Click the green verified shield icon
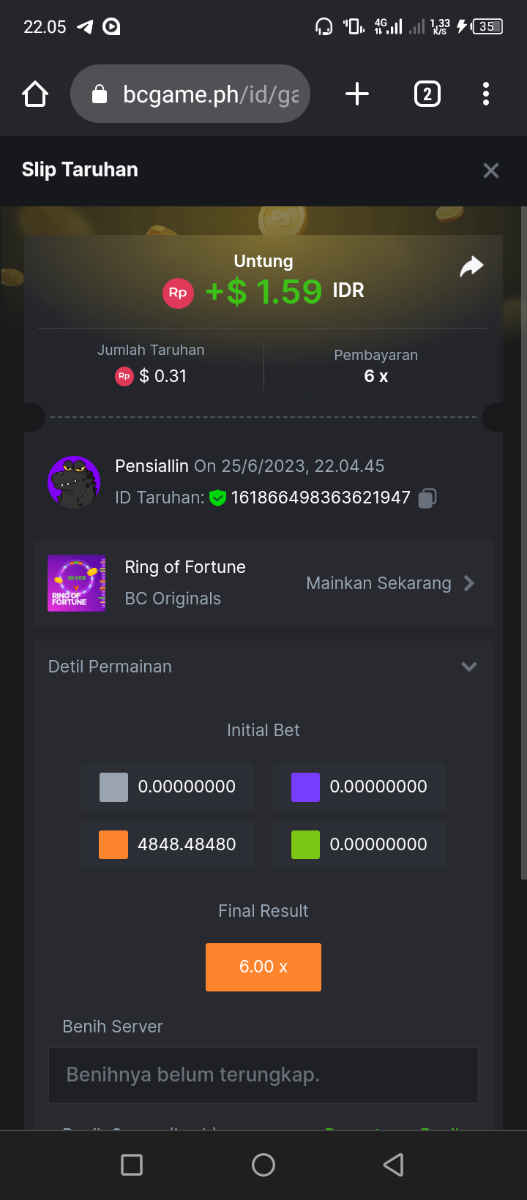This screenshot has width=527, height=1200. tap(217, 498)
